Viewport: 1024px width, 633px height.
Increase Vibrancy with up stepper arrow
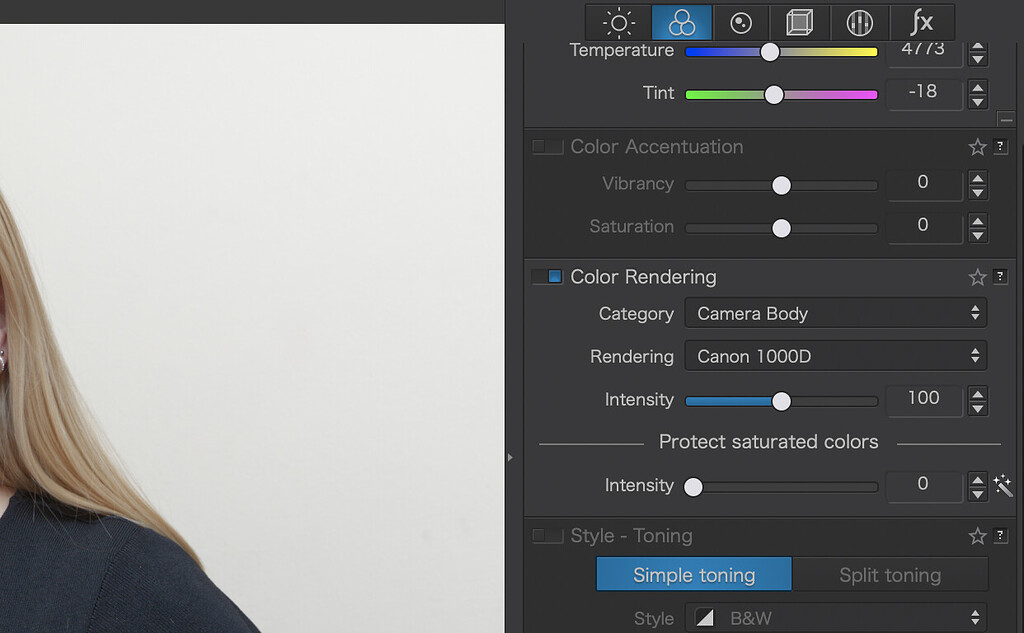978,178
